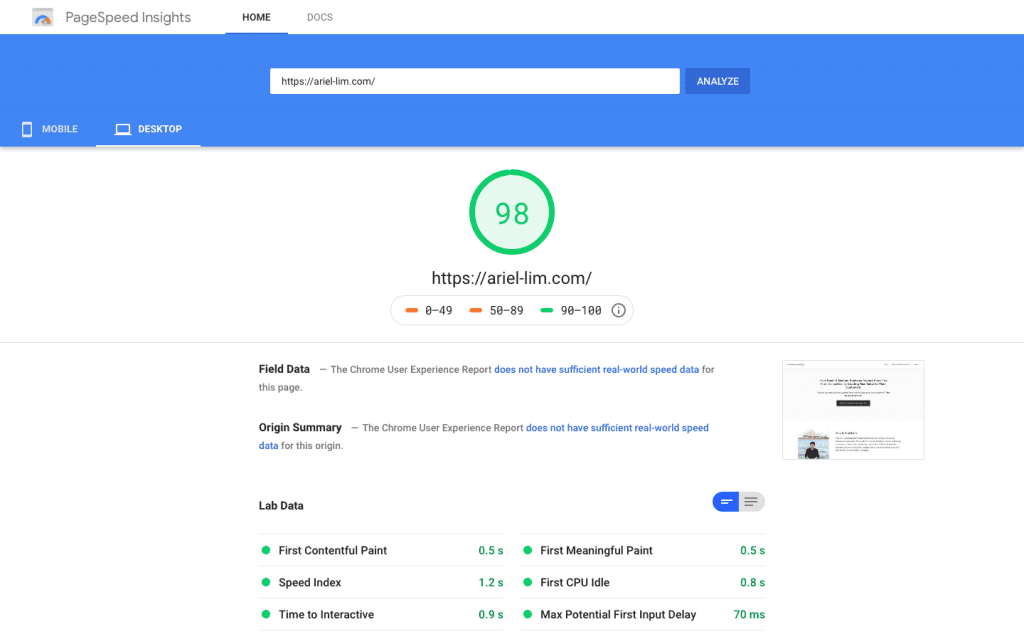Select the DESKTOP results tab
Image resolution: width=1024 pixels, height=644 pixels.
[x=148, y=129]
